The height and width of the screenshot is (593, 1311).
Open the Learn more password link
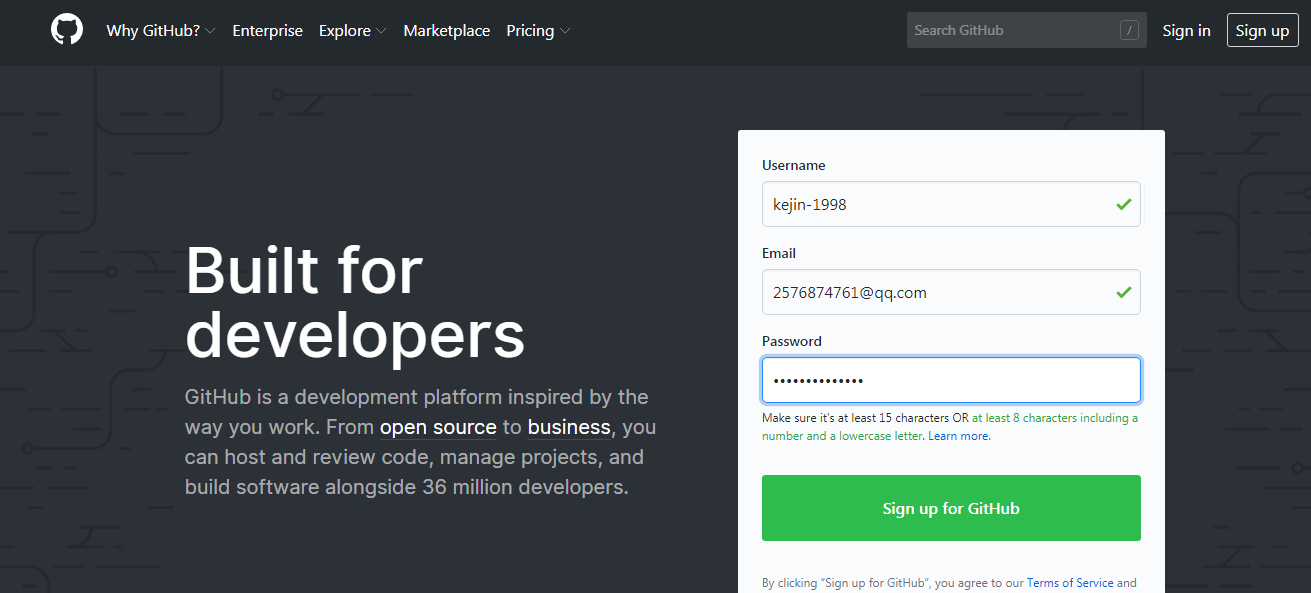[x=959, y=436]
